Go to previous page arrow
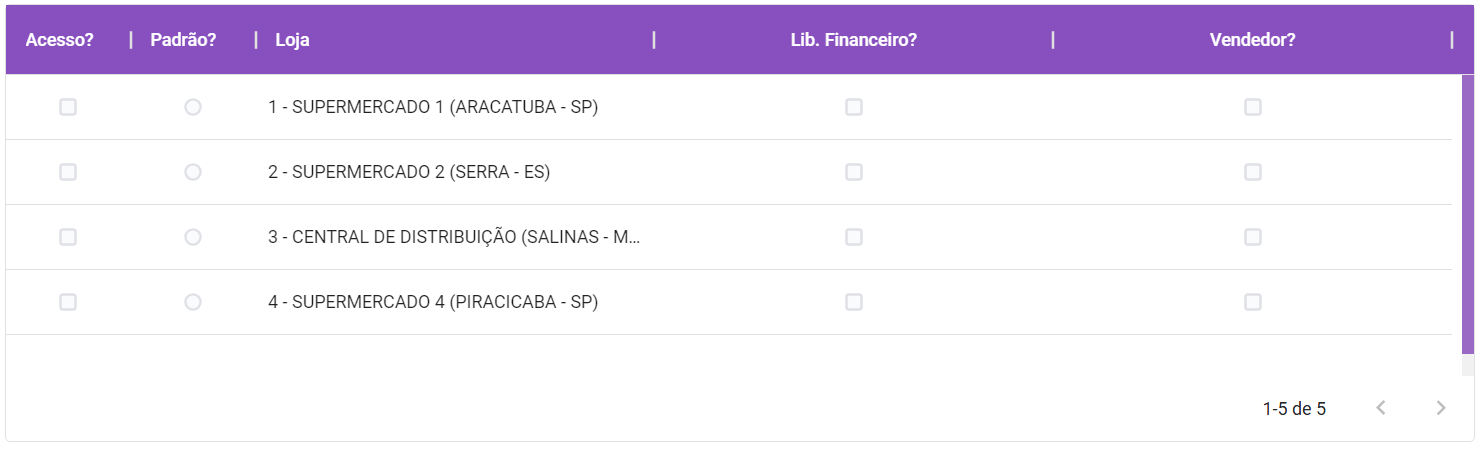Image resolution: width=1478 pixels, height=449 pixels. [x=1381, y=408]
